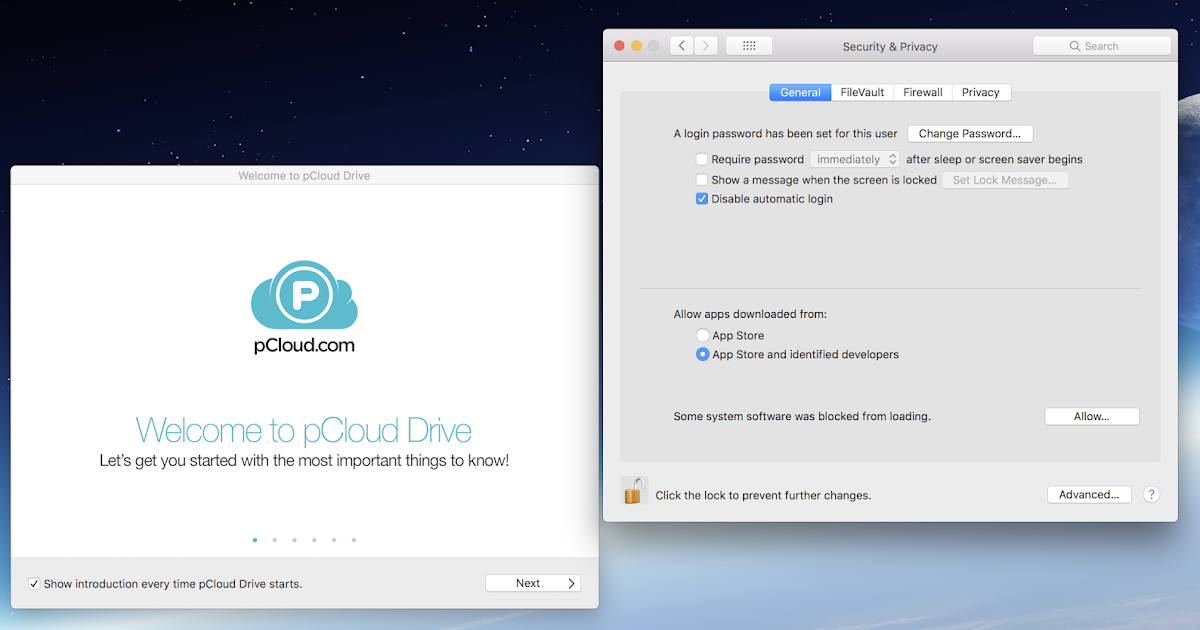Viewport: 1200px width, 630px height.
Task: Click the Change Password button
Action: click(970, 133)
